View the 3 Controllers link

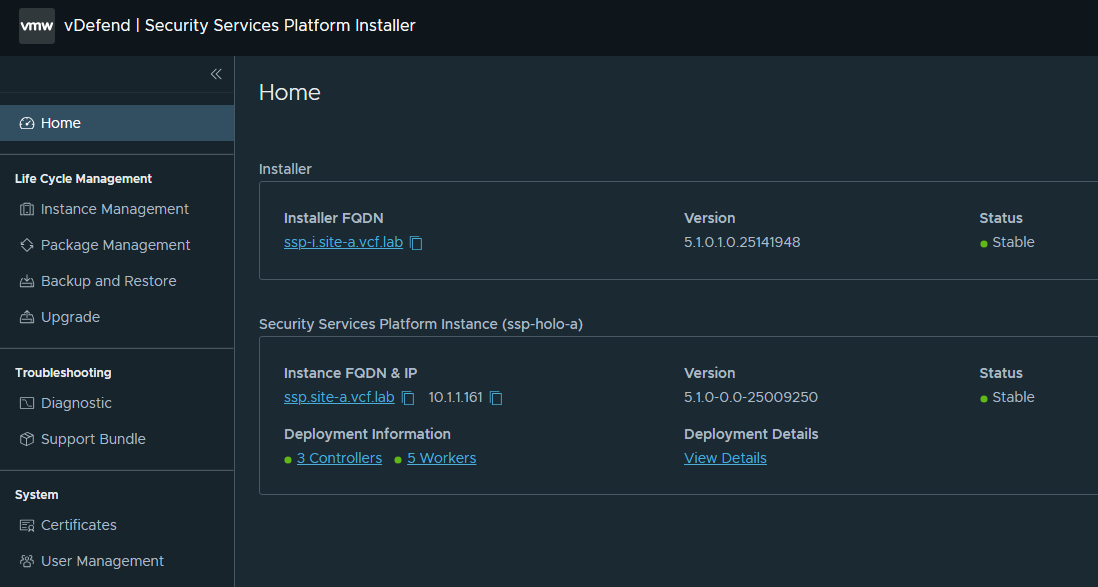pyautogui.click(x=339, y=458)
